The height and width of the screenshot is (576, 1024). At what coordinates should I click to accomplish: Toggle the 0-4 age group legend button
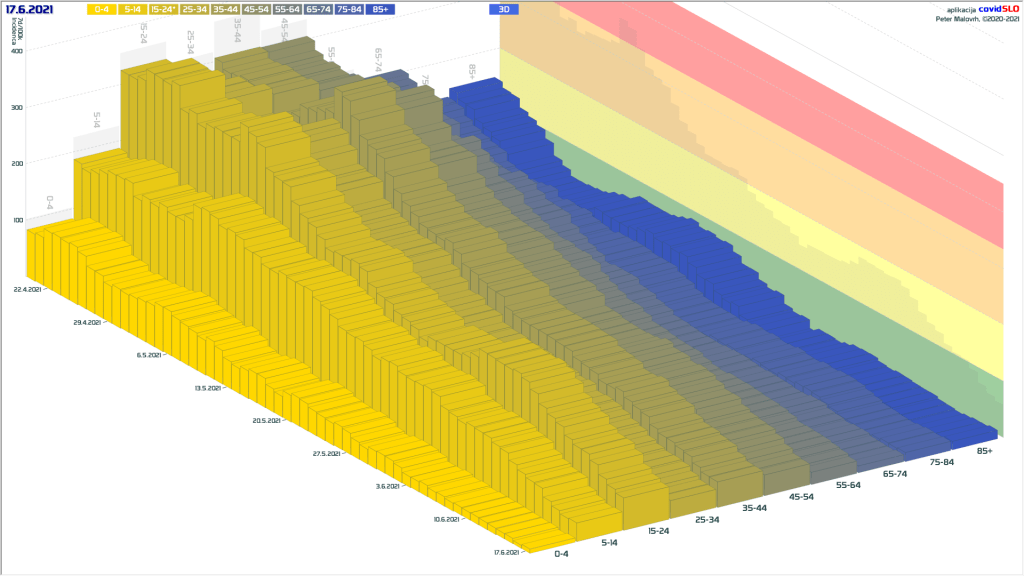click(101, 9)
